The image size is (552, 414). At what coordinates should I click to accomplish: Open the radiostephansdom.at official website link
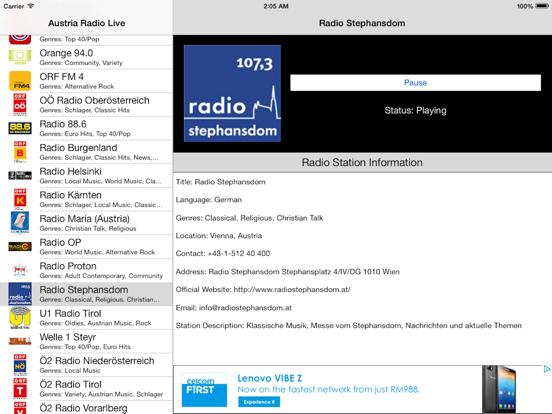292,289
